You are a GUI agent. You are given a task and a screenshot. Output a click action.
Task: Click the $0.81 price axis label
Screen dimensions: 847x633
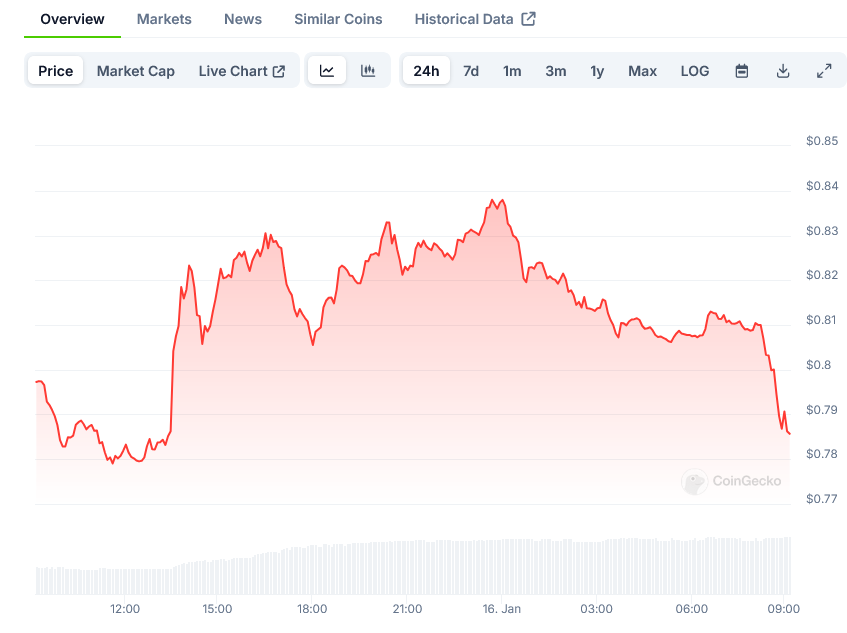[x=821, y=320]
